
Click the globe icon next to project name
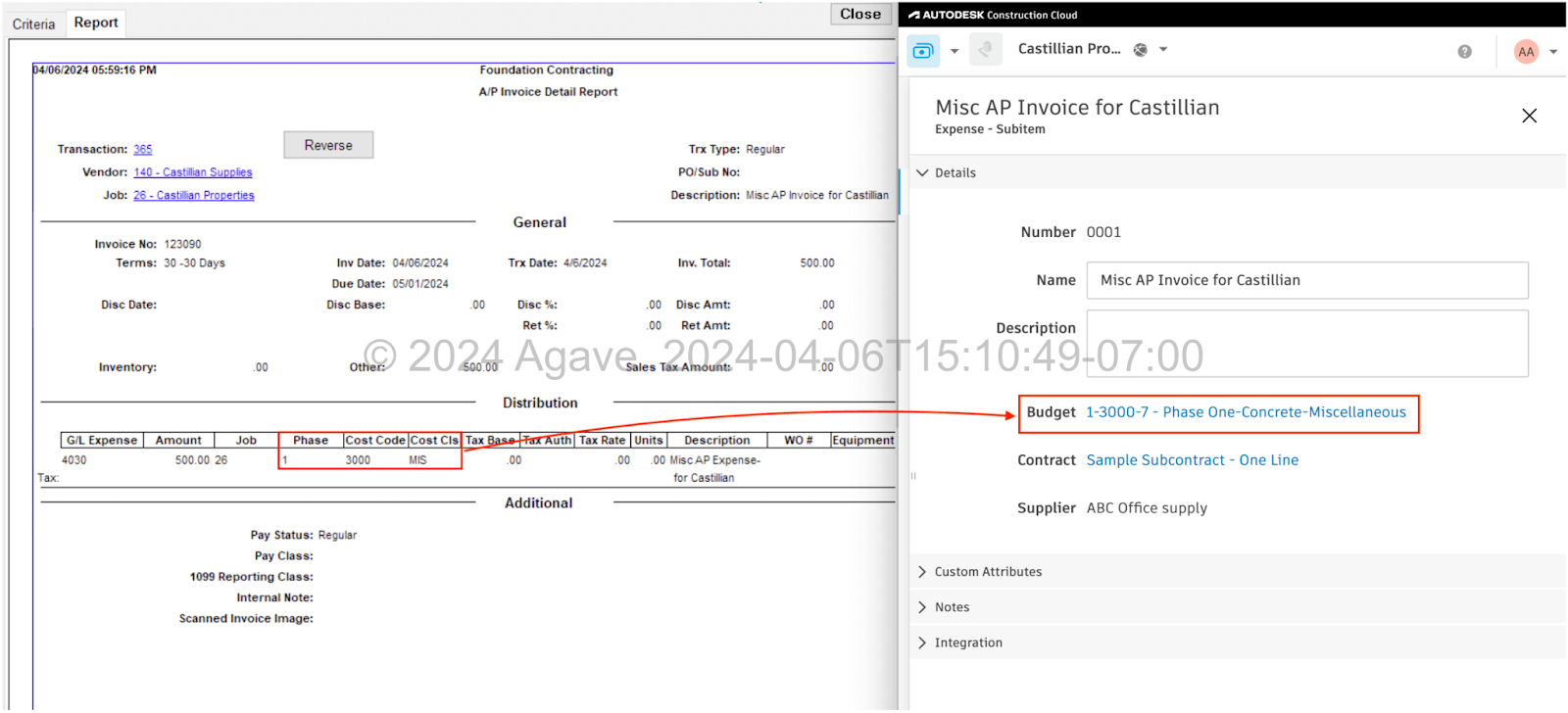click(x=1141, y=50)
